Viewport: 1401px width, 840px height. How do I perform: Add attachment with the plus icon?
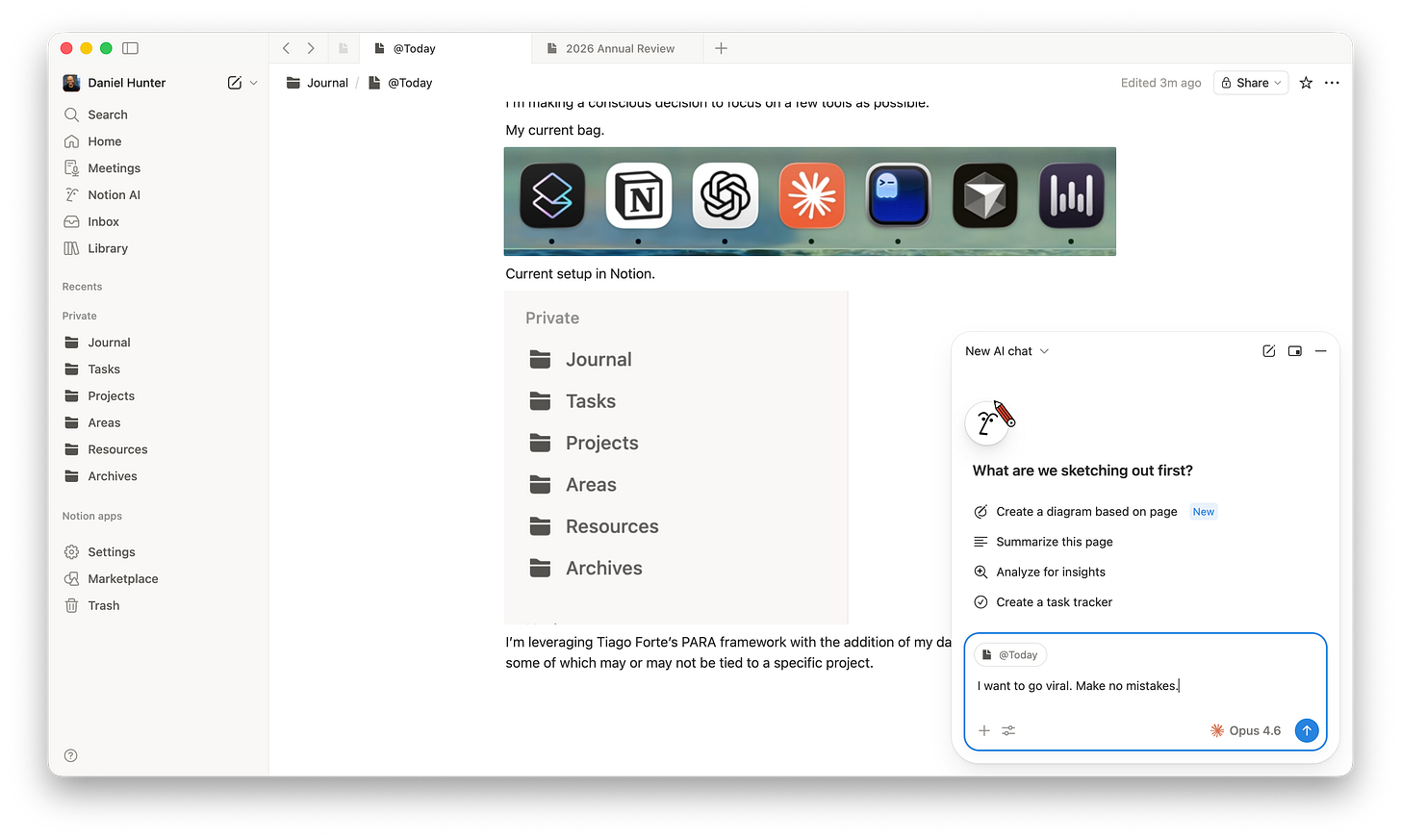[984, 731]
